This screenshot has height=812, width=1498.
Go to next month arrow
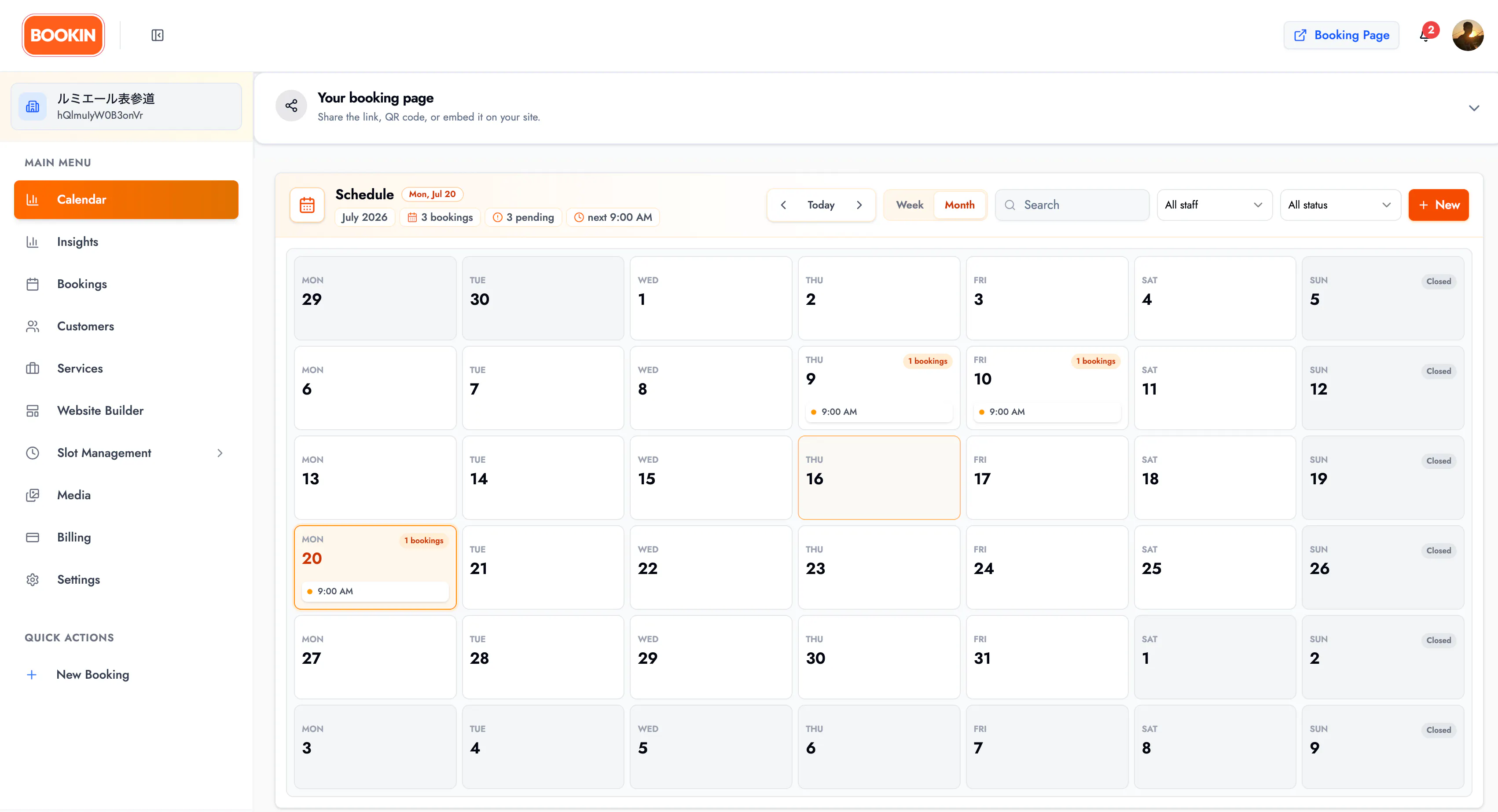[x=859, y=205]
